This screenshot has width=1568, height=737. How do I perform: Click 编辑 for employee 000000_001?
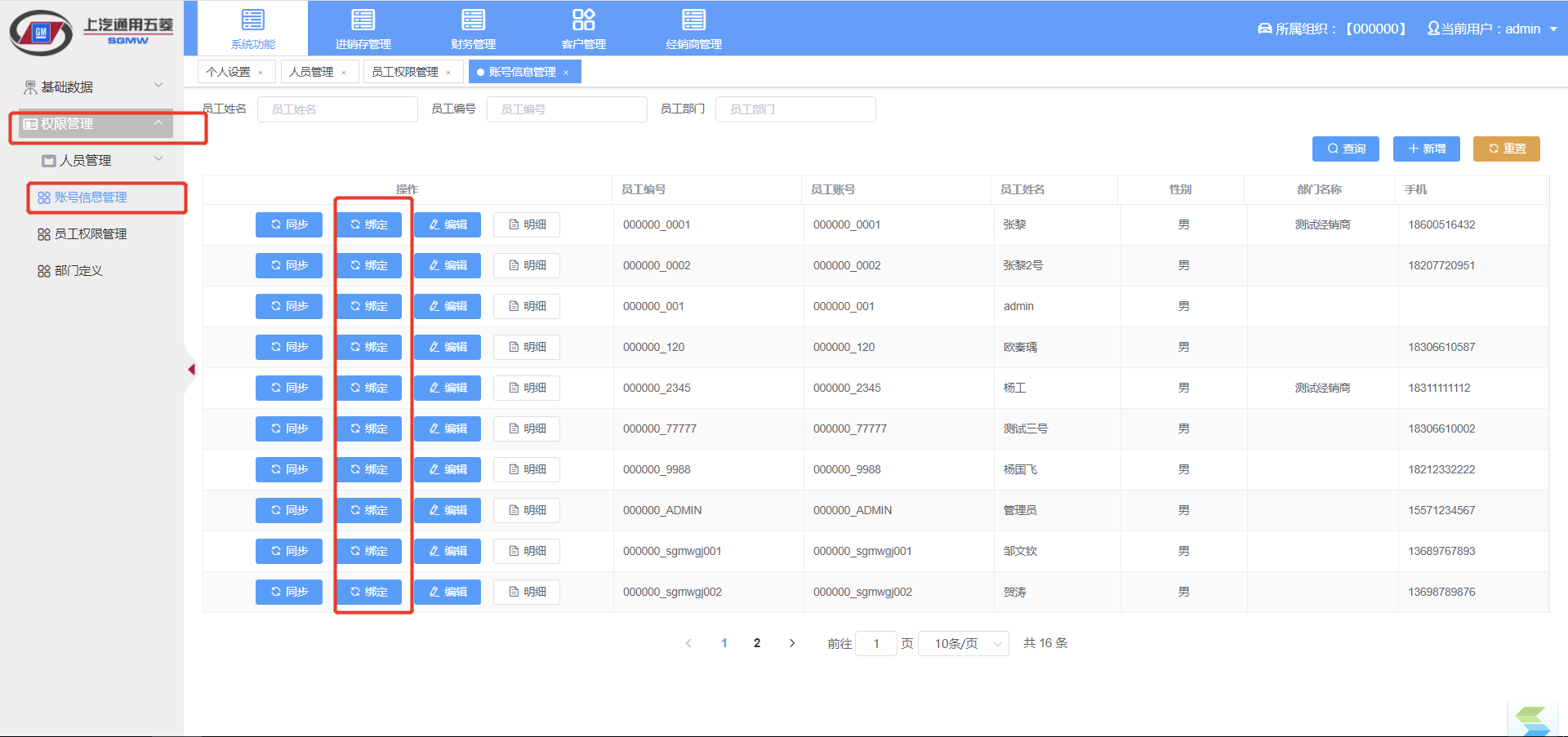[448, 306]
